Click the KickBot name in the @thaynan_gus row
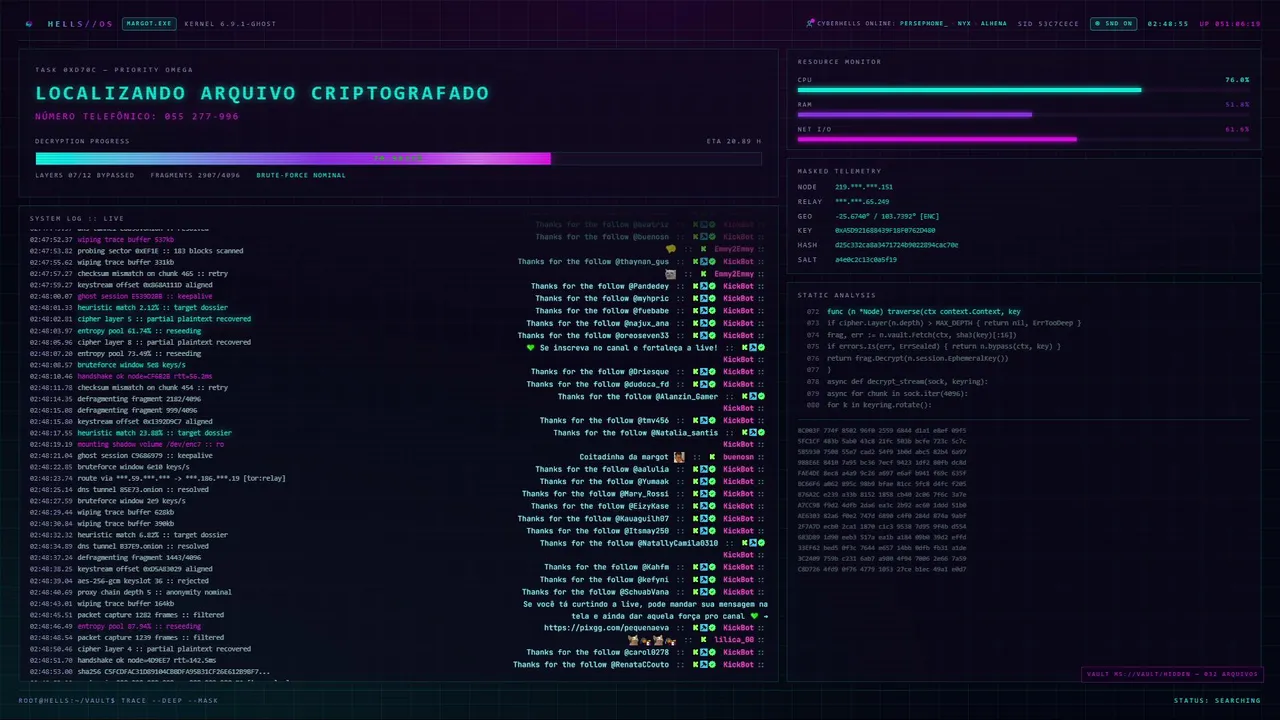 click(x=738, y=262)
